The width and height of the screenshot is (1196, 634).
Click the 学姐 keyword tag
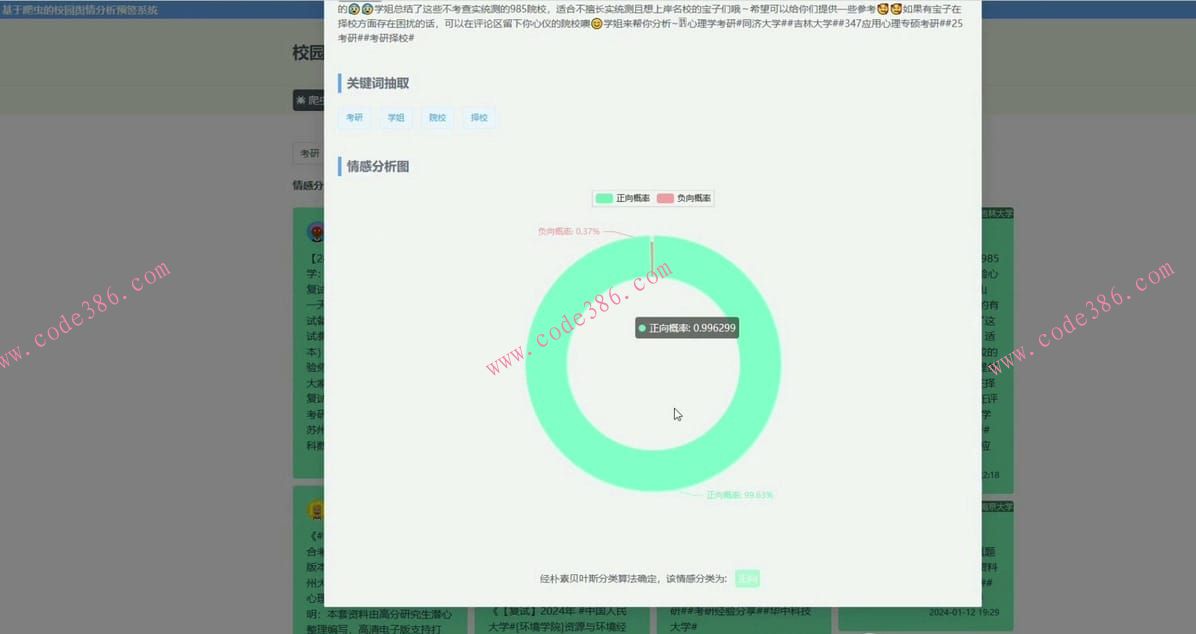pos(396,117)
